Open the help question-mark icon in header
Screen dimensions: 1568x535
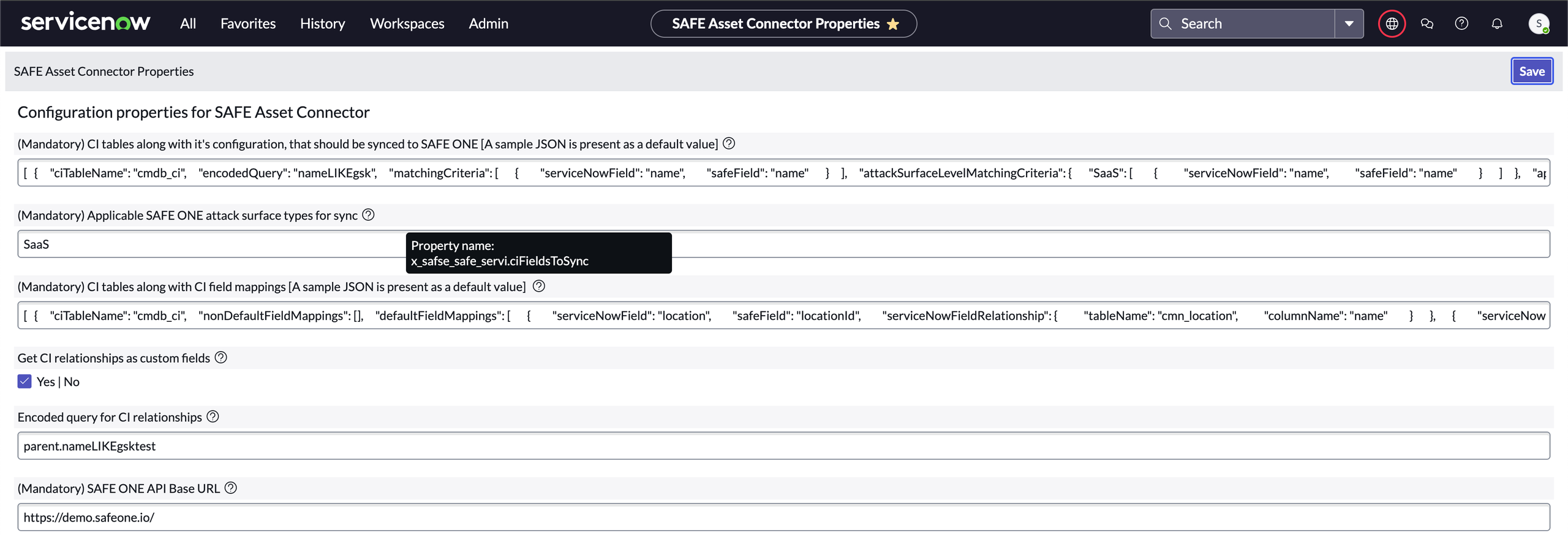click(x=1462, y=23)
